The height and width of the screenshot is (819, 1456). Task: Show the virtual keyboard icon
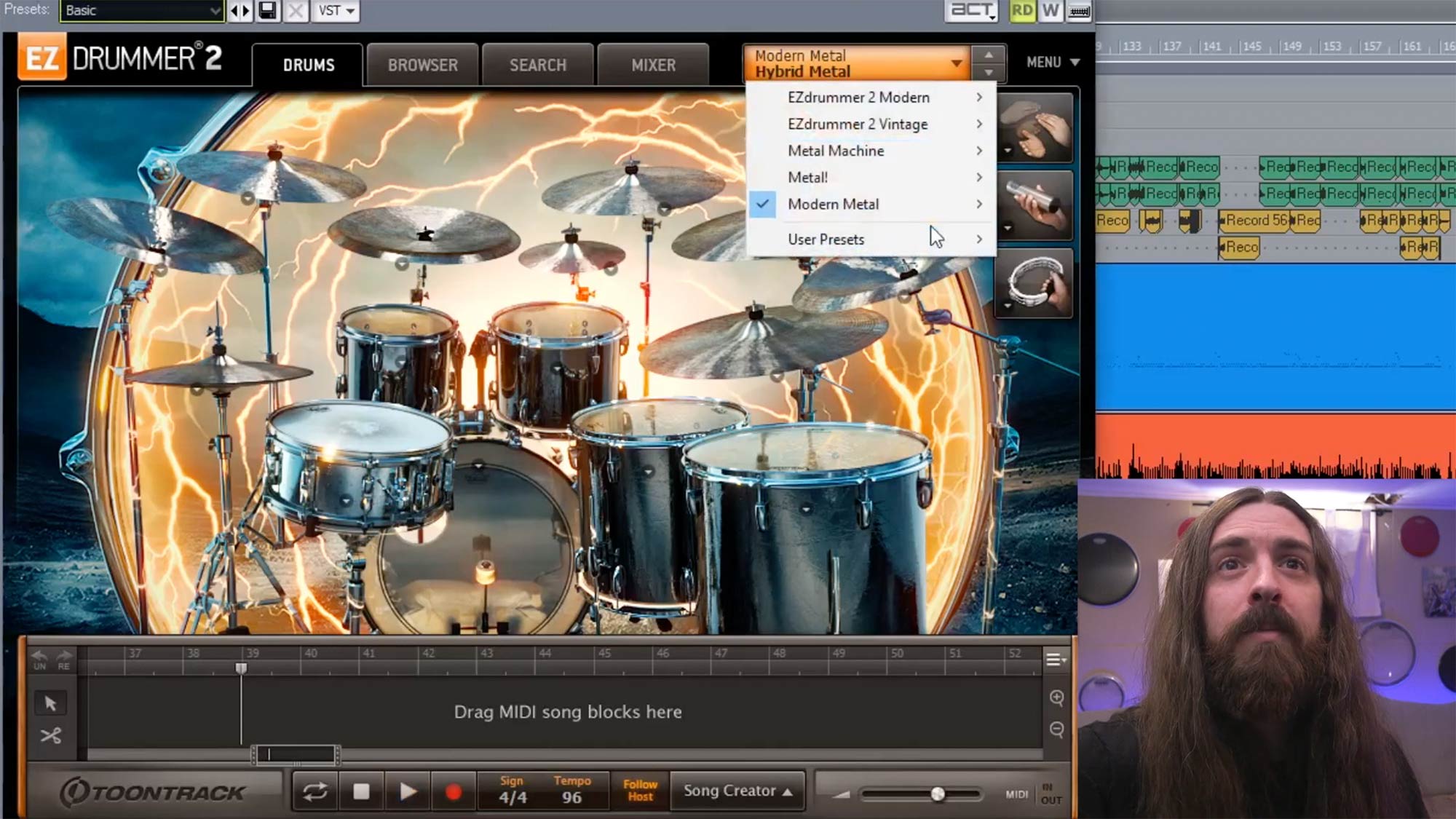pos(1079,10)
